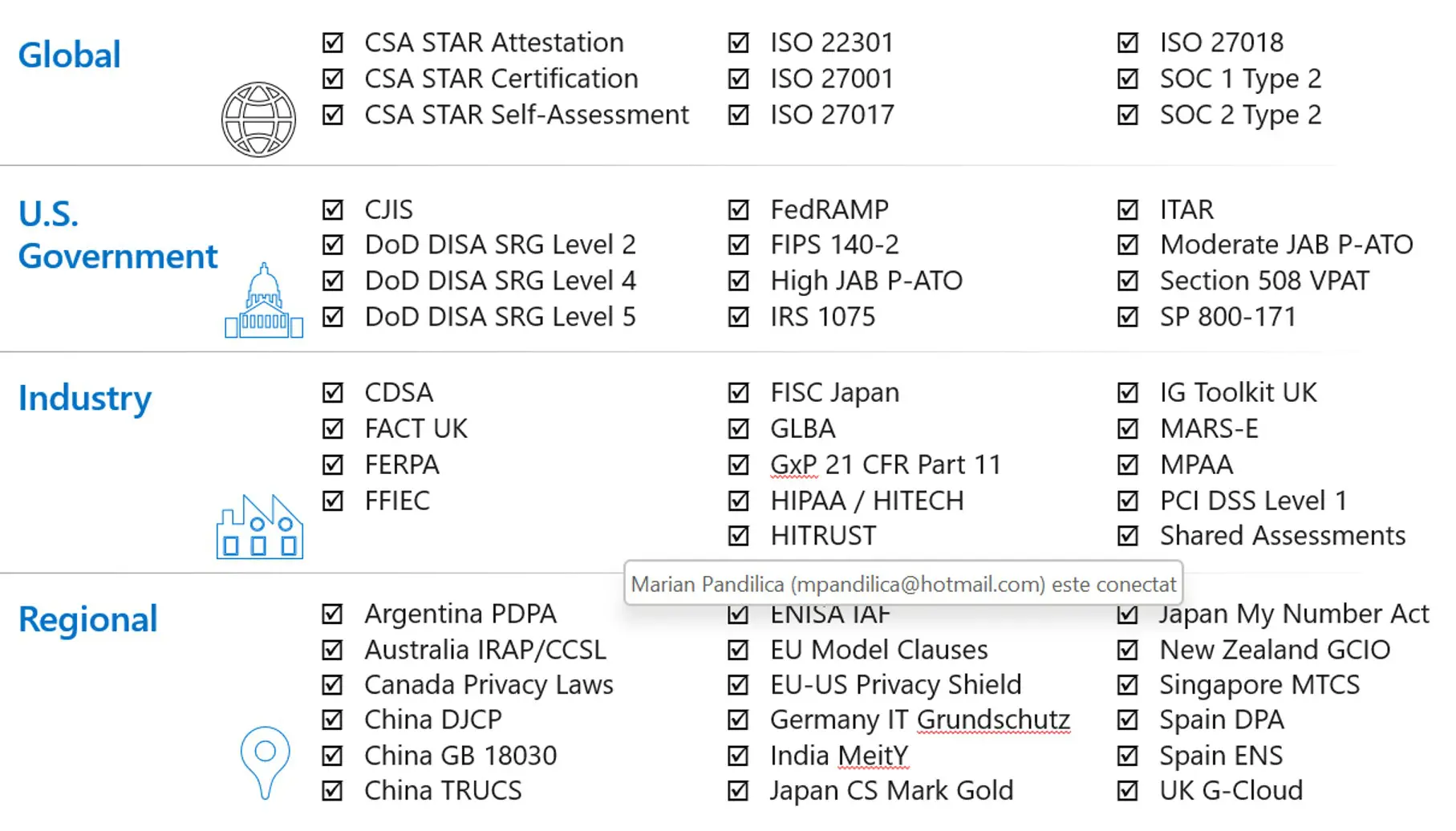The width and height of the screenshot is (1456, 831).
Task: Click the Regional section heading
Action: pos(88,619)
